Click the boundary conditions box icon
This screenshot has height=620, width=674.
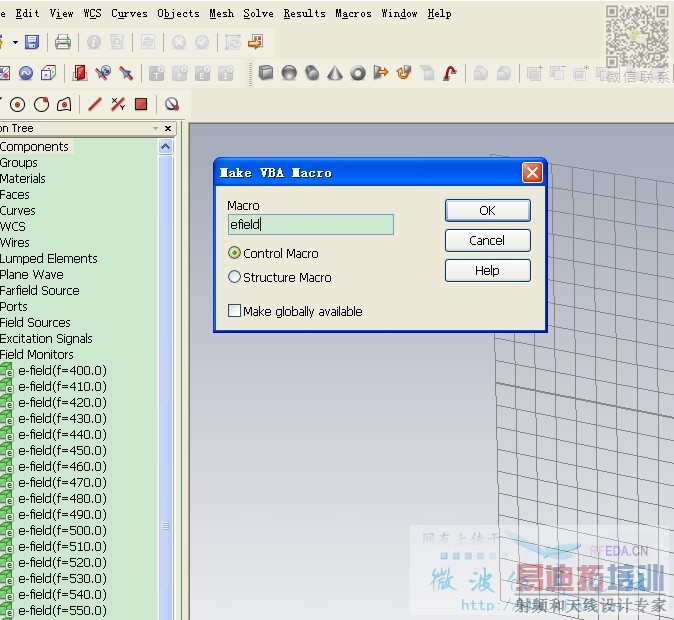pos(49,73)
